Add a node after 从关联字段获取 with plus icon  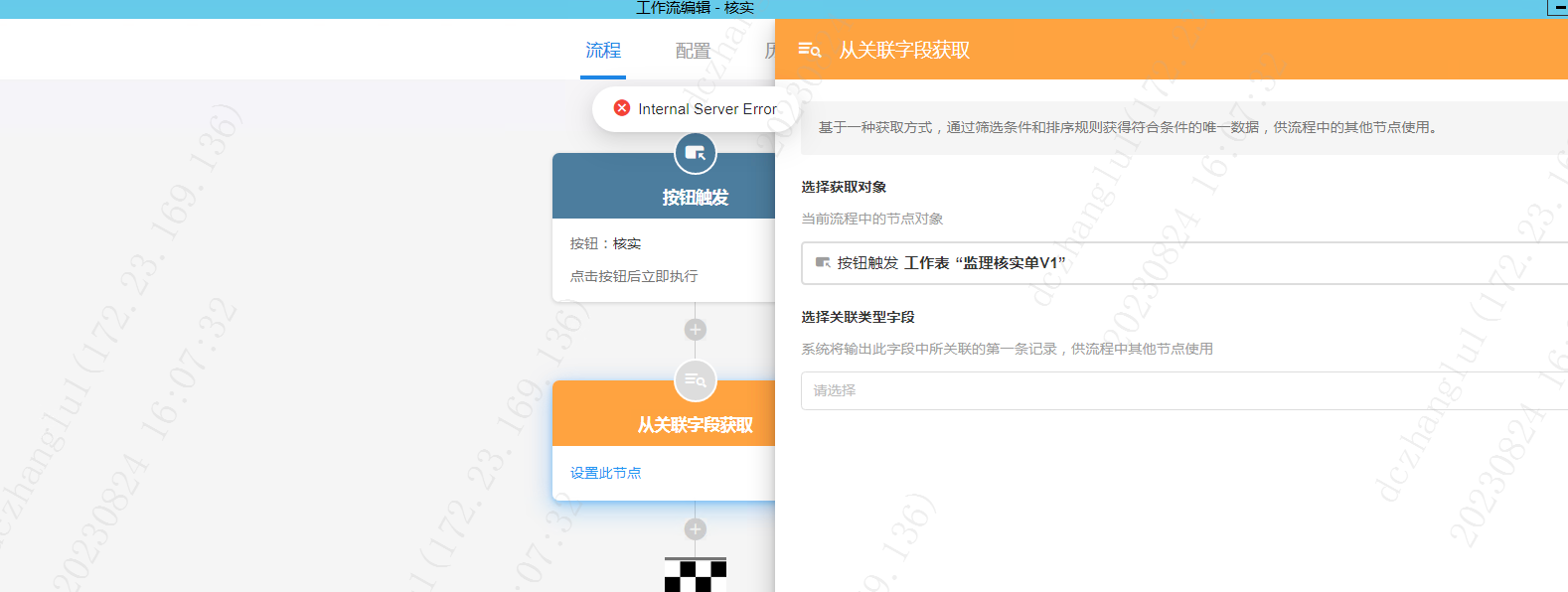tap(696, 529)
